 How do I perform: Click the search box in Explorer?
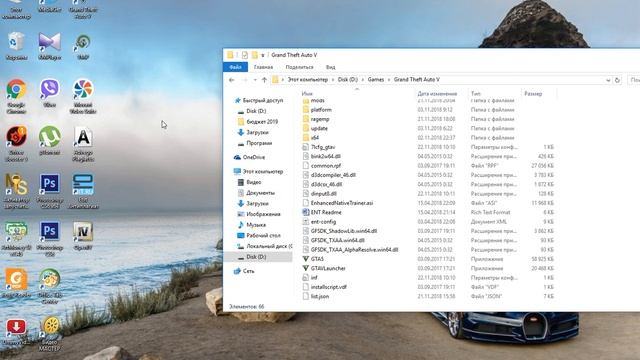[x=633, y=80]
